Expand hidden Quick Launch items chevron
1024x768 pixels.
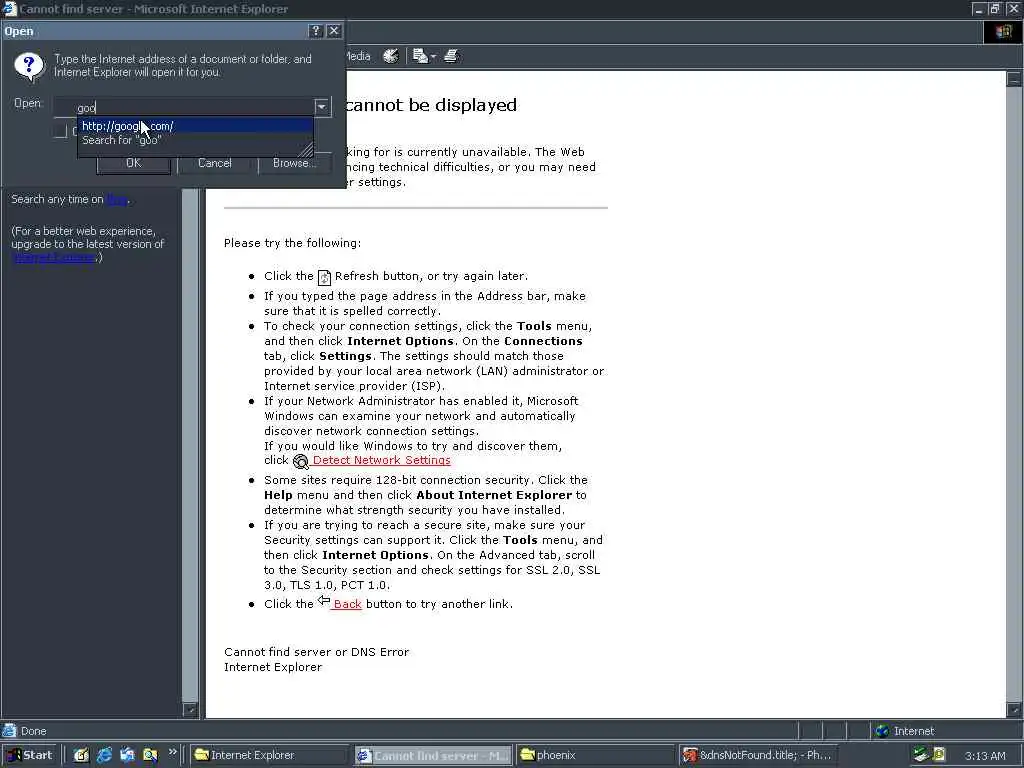pyautogui.click(x=172, y=752)
